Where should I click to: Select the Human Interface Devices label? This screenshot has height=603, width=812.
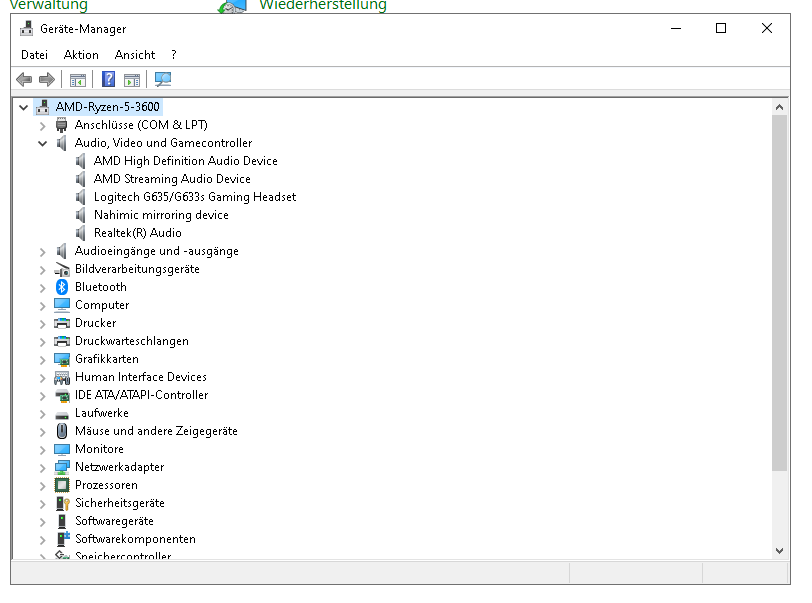(x=141, y=377)
